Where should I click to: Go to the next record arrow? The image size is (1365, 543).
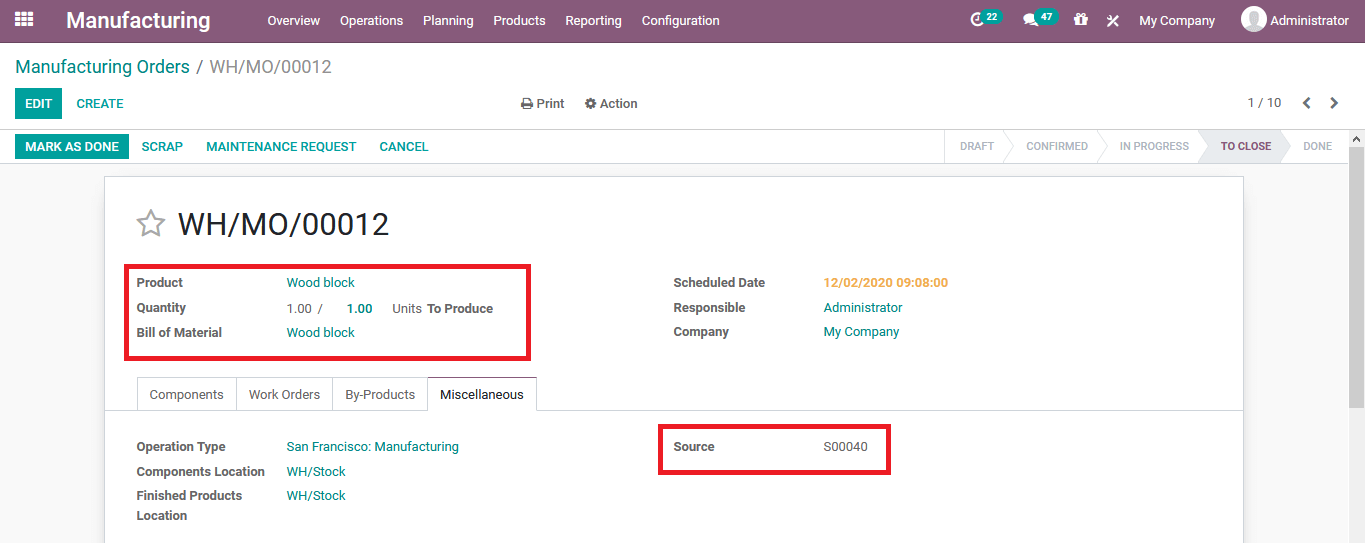click(x=1334, y=103)
